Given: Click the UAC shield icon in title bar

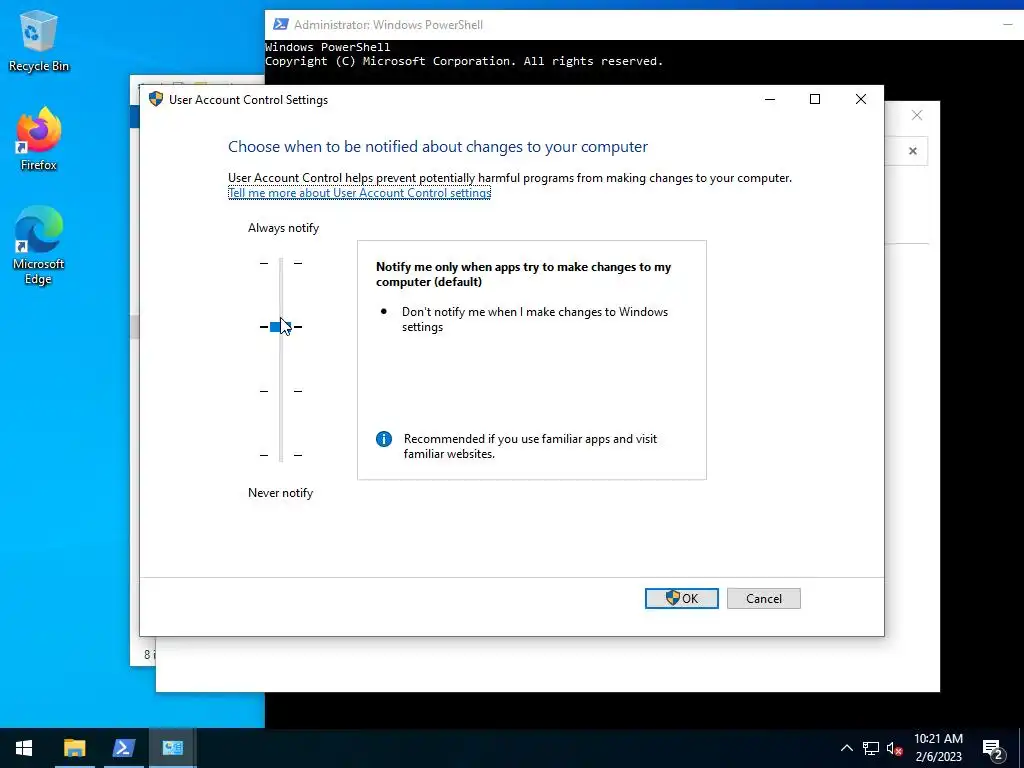Looking at the screenshot, I should point(155,99).
